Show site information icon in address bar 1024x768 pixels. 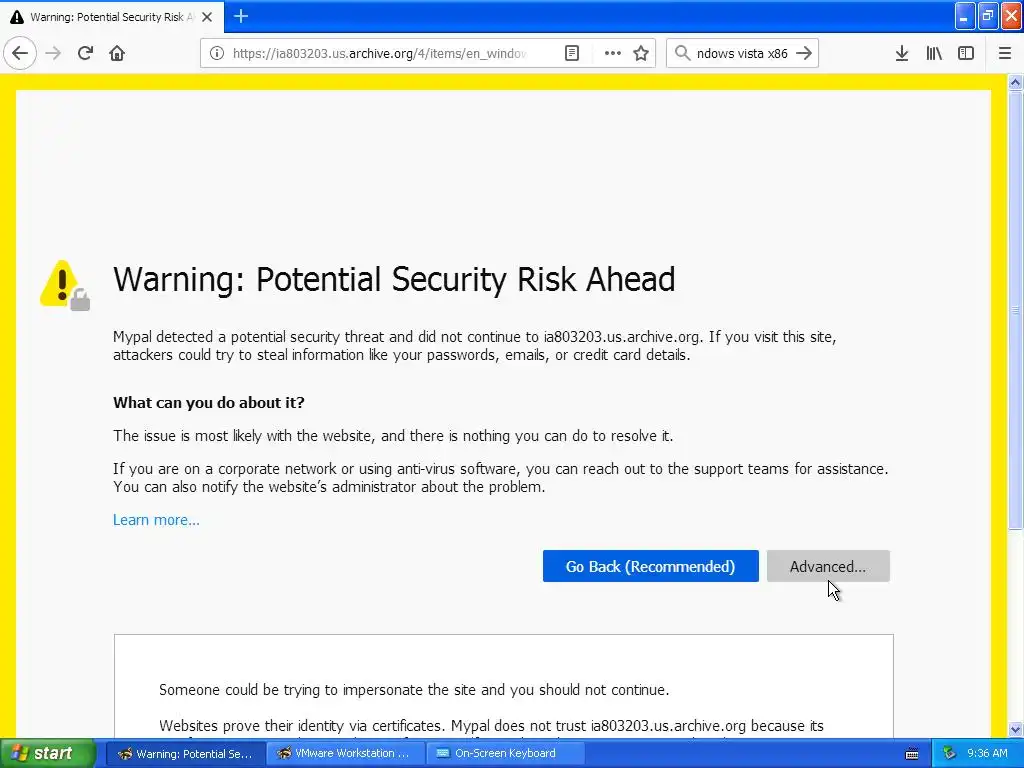pyautogui.click(x=217, y=53)
